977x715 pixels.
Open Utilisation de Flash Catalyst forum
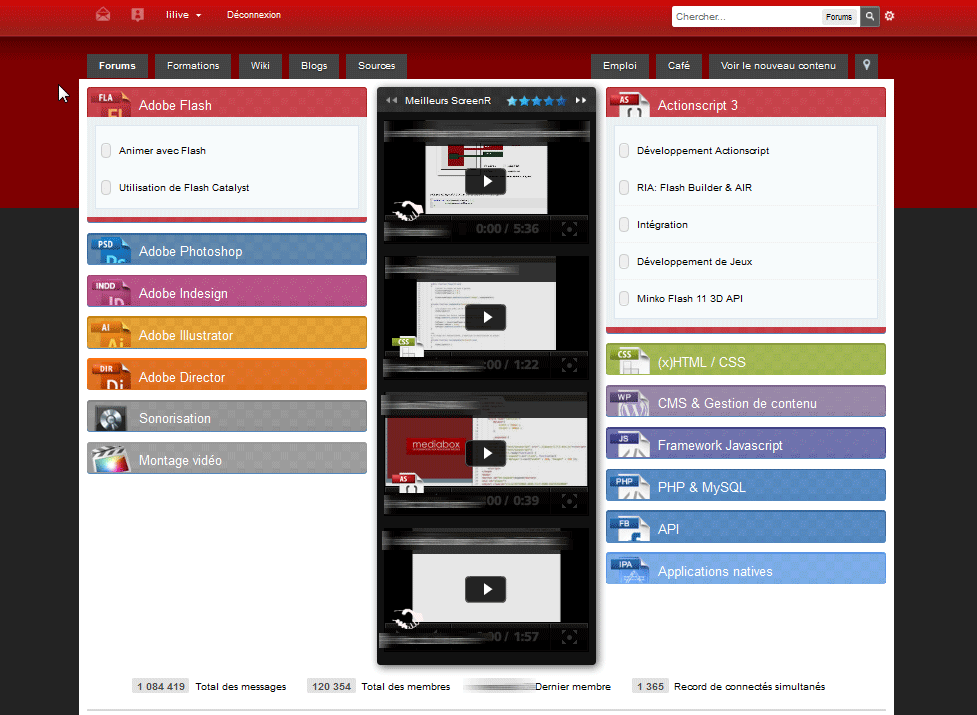[x=184, y=188]
